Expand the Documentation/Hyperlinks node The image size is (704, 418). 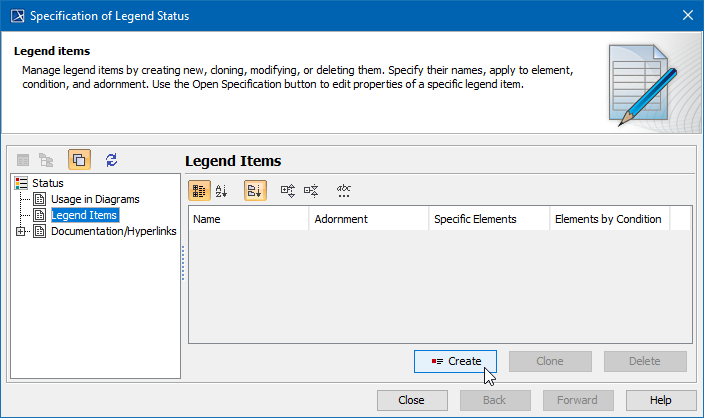click(x=20, y=231)
